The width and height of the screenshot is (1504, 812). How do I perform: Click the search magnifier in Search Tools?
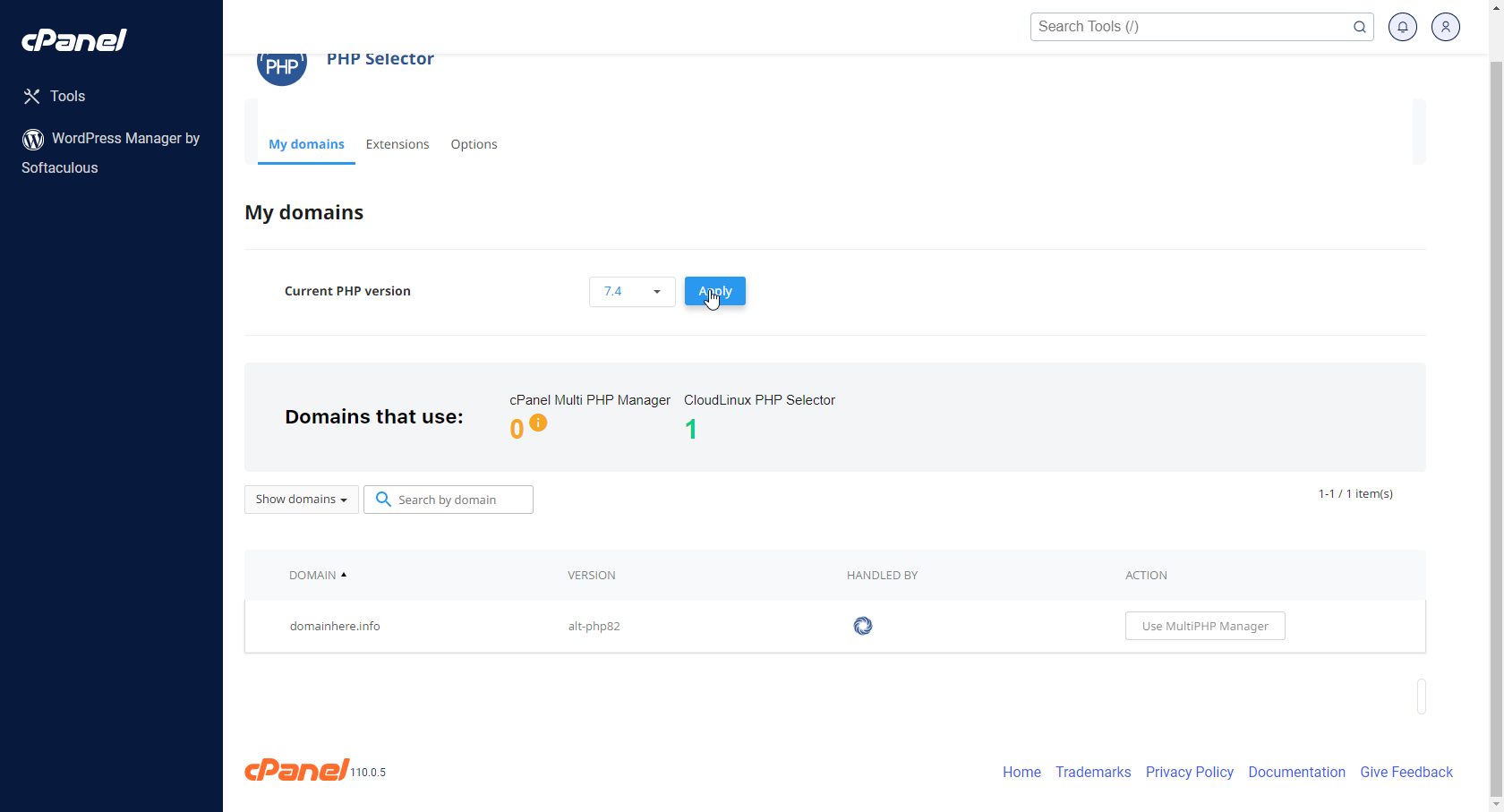(x=1359, y=27)
